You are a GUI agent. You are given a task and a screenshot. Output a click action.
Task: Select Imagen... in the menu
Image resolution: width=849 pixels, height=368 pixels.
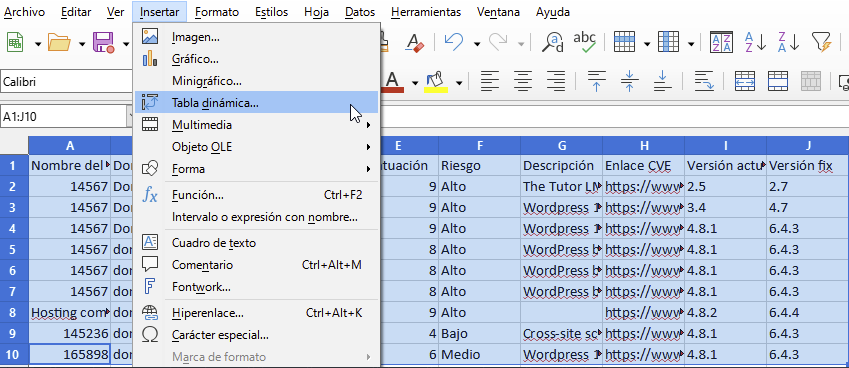coord(257,37)
